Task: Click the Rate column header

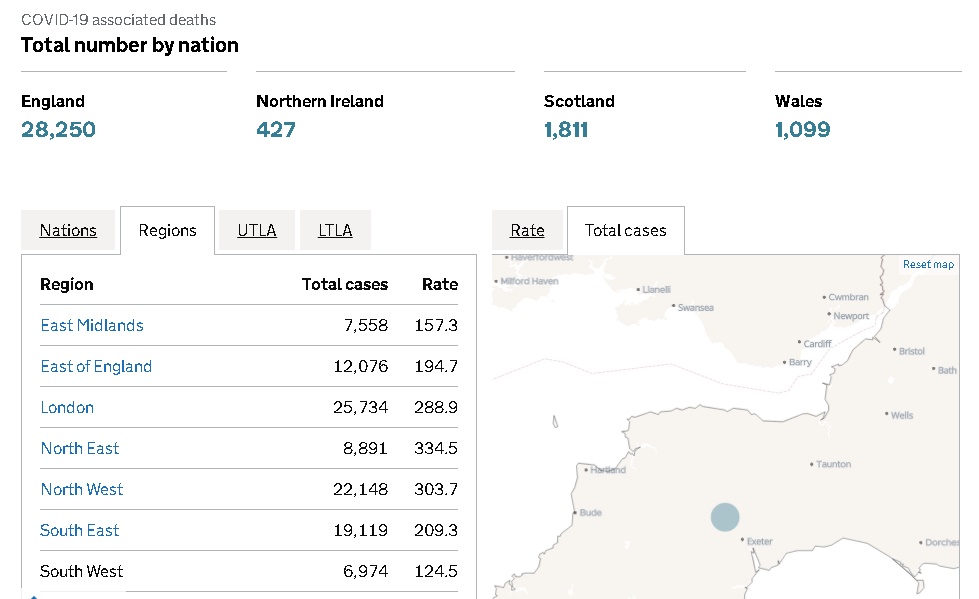Action: pyautogui.click(x=439, y=284)
